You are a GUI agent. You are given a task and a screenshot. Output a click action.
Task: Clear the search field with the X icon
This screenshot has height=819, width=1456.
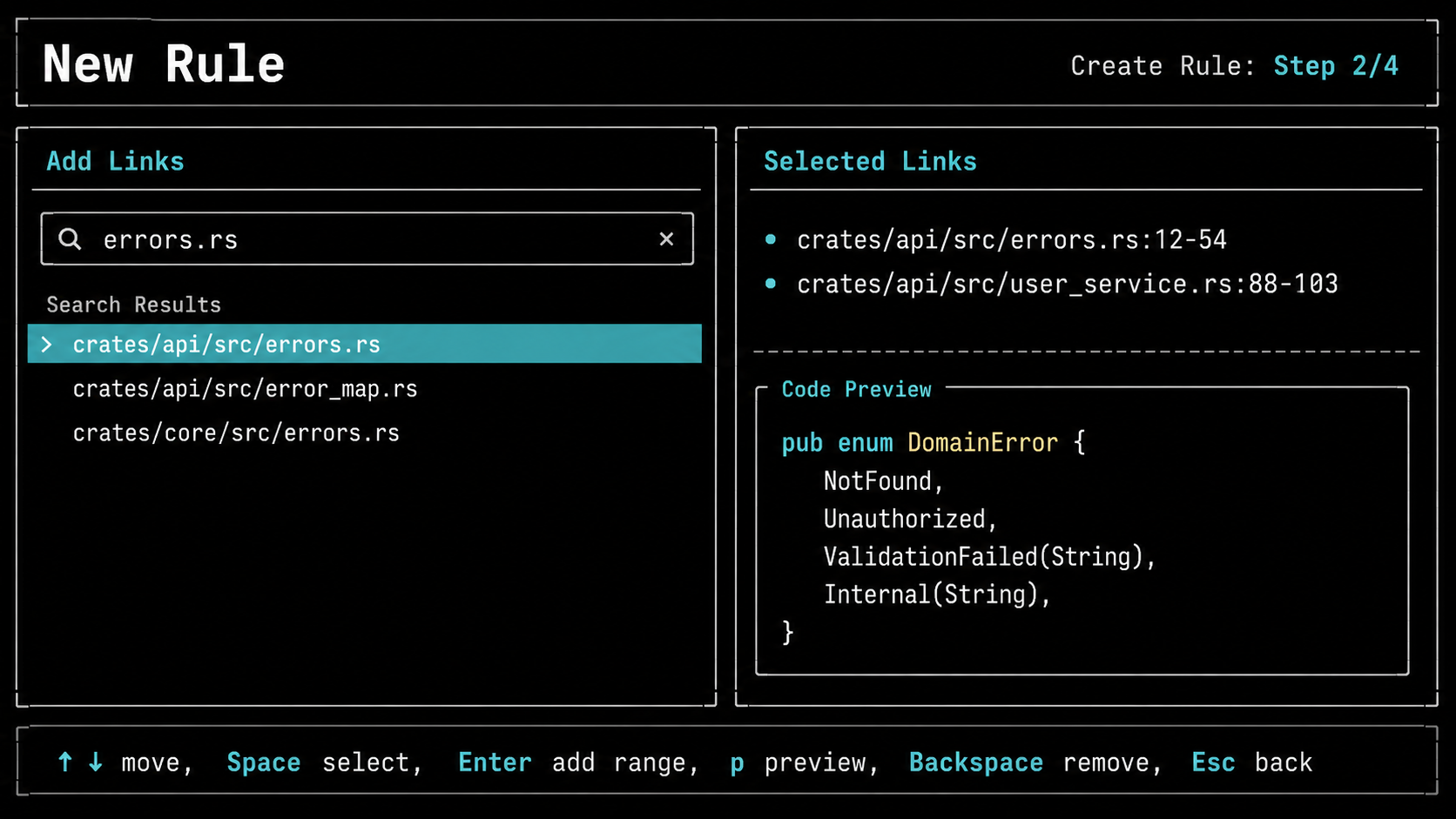pyautogui.click(x=666, y=238)
